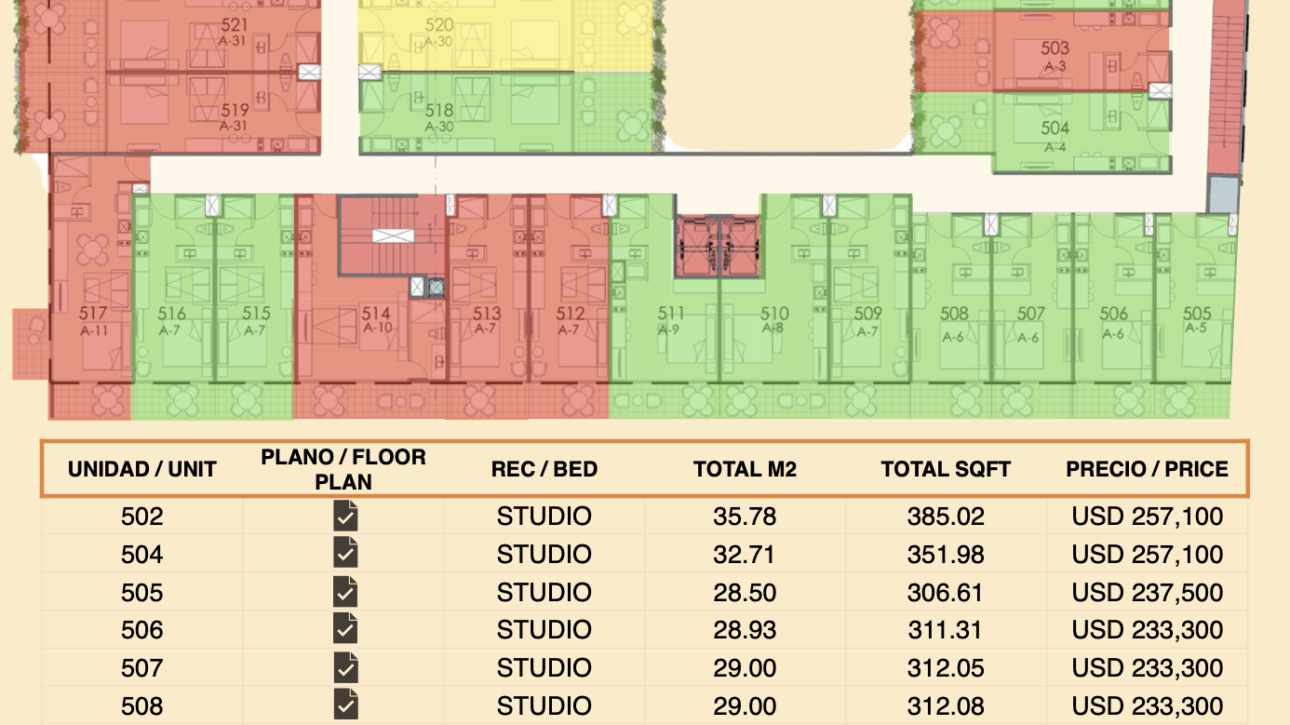Viewport: 1290px width, 725px height.
Task: Click price USD 233,300 in row 507
Action: (x=1147, y=669)
